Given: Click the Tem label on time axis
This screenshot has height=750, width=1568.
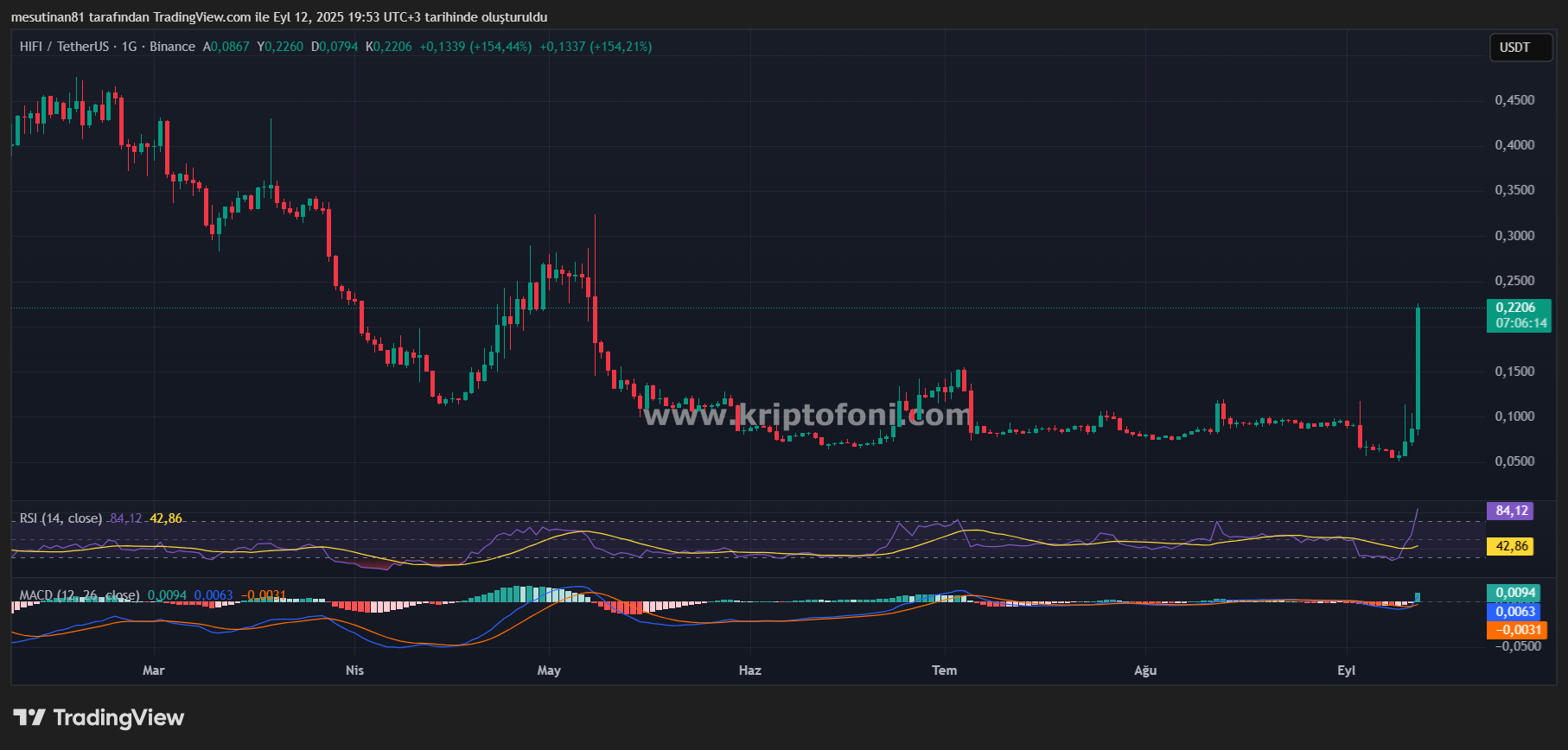Looking at the screenshot, I should [x=944, y=671].
